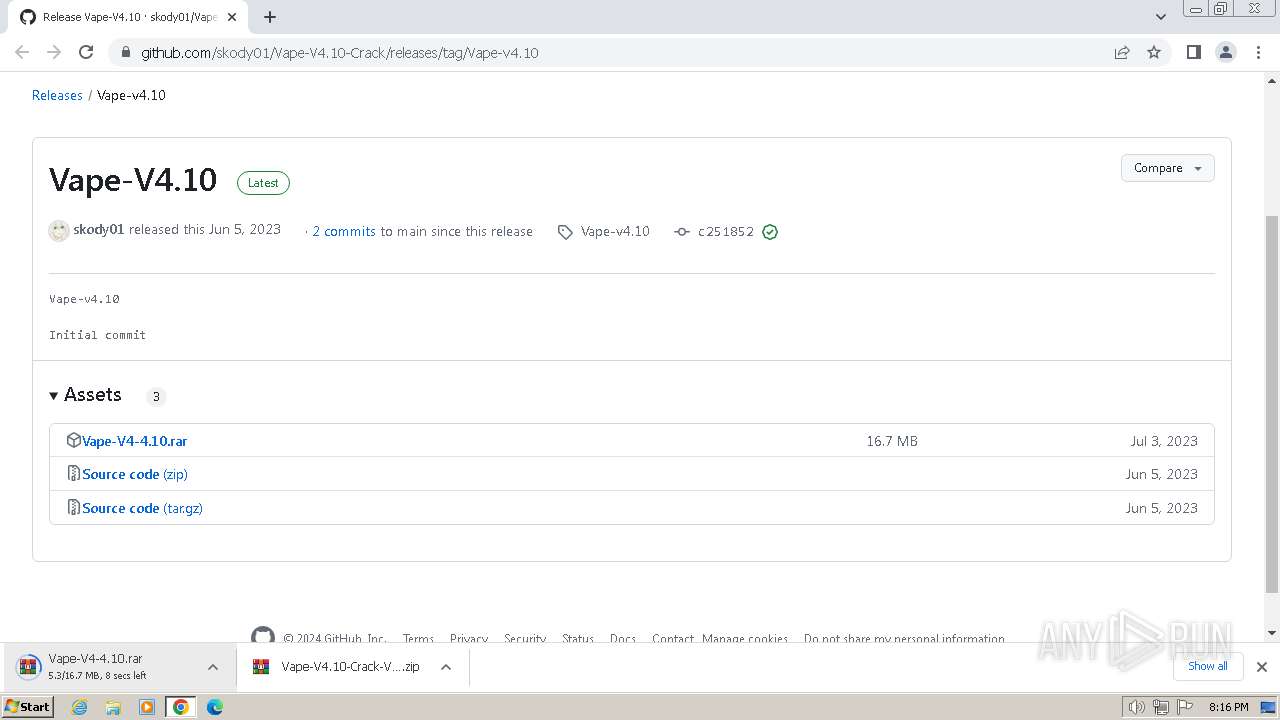The width and height of the screenshot is (1280, 720).
Task: Click the volume speaker icon in system tray
Action: click(x=1136, y=707)
